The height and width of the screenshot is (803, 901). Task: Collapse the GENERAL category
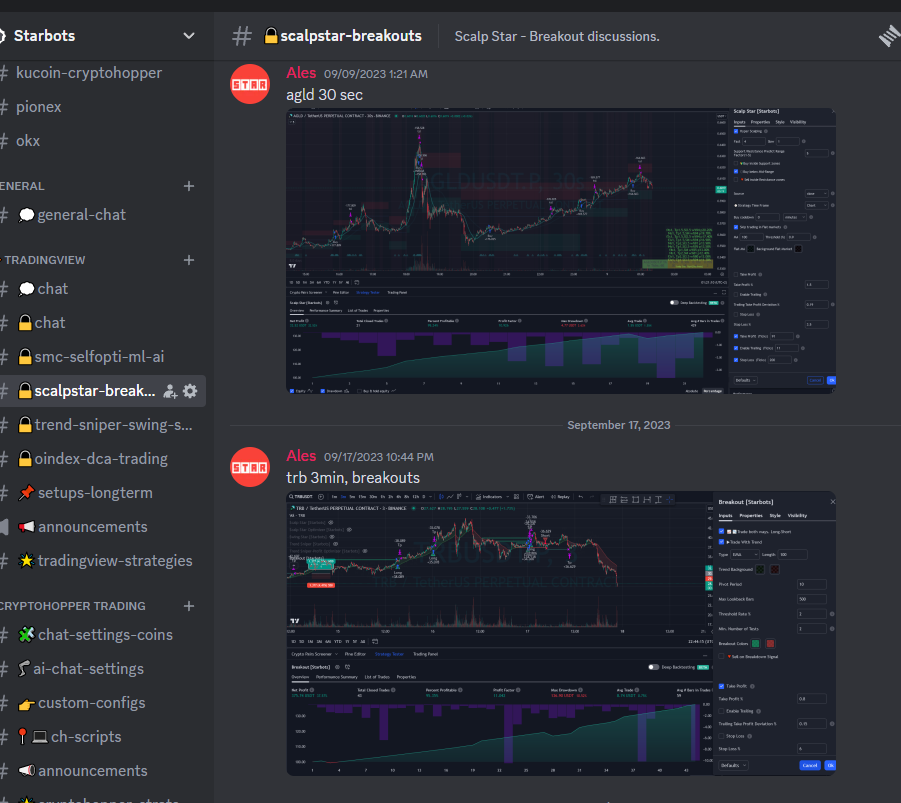point(22,186)
